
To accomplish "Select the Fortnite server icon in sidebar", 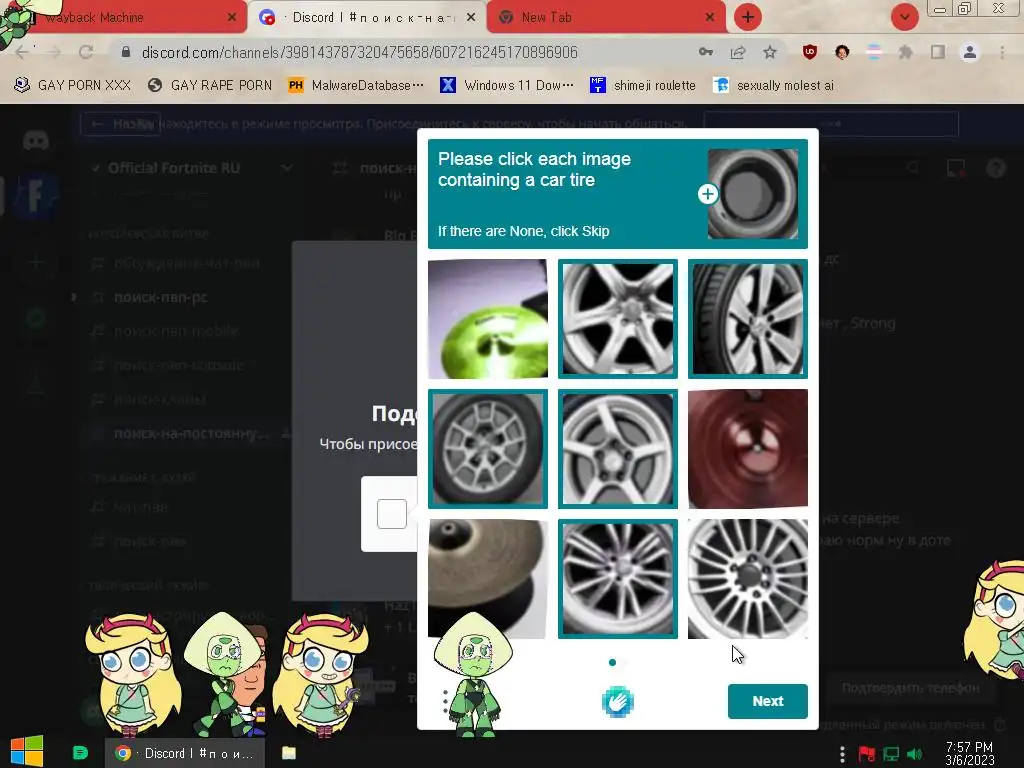I will point(36,195).
